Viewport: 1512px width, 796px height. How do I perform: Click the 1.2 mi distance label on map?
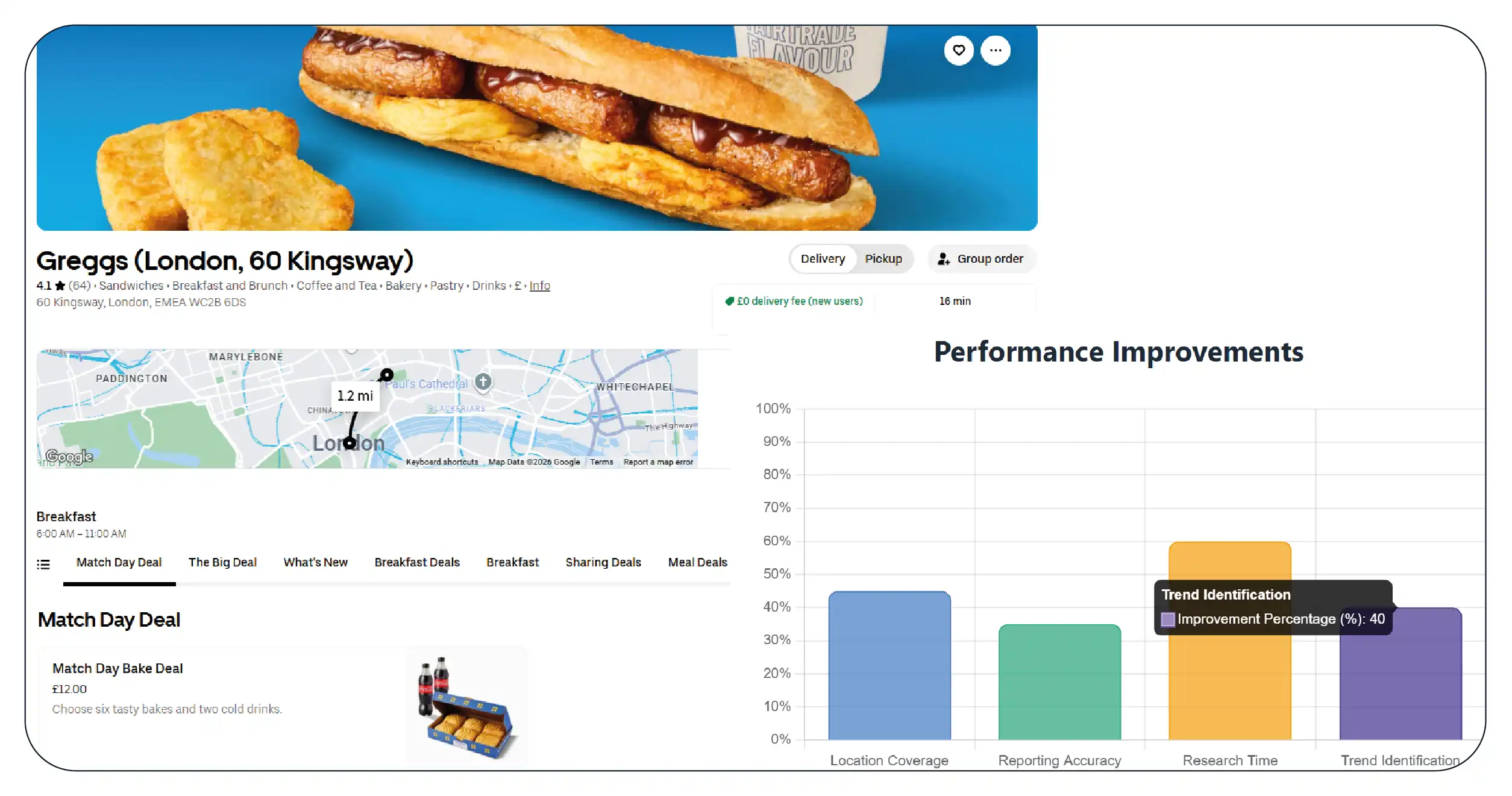click(x=355, y=396)
